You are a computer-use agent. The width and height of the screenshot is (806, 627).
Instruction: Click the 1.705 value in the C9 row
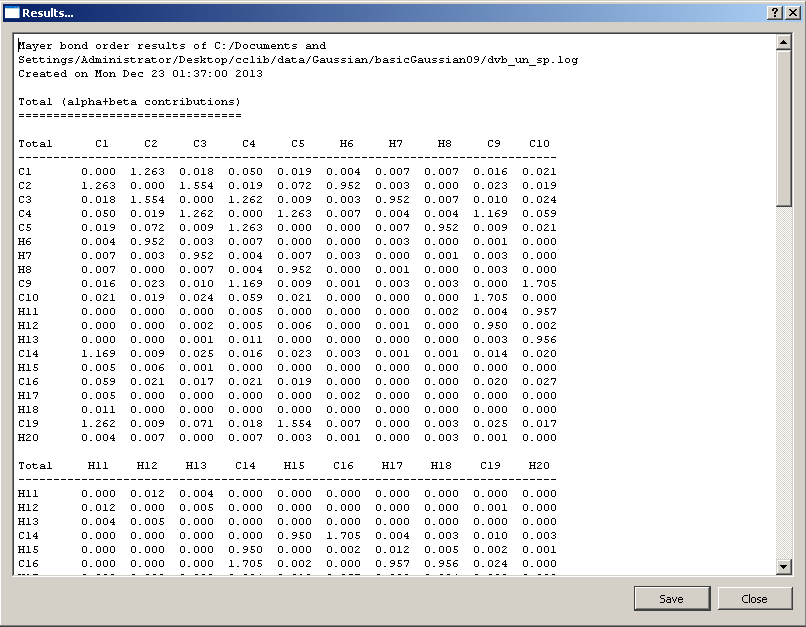tap(539, 283)
